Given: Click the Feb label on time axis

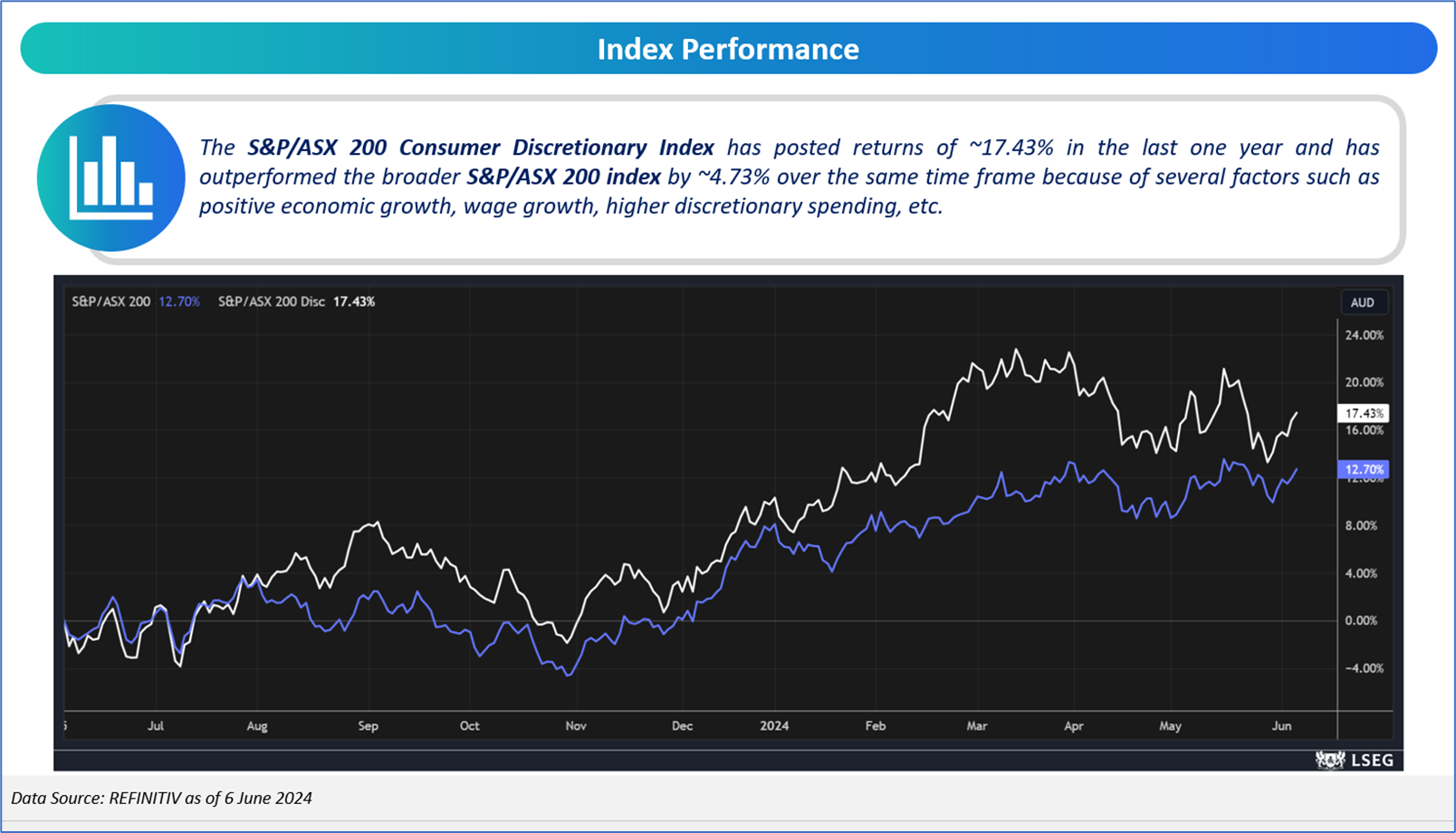Looking at the screenshot, I should click(876, 726).
